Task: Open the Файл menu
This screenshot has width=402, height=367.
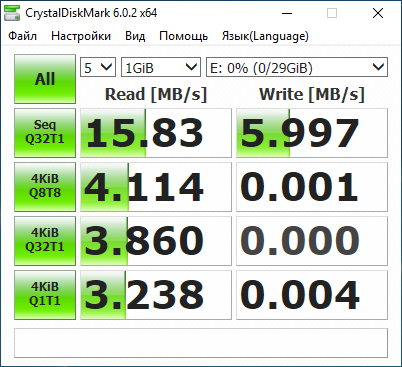Action: (22, 36)
